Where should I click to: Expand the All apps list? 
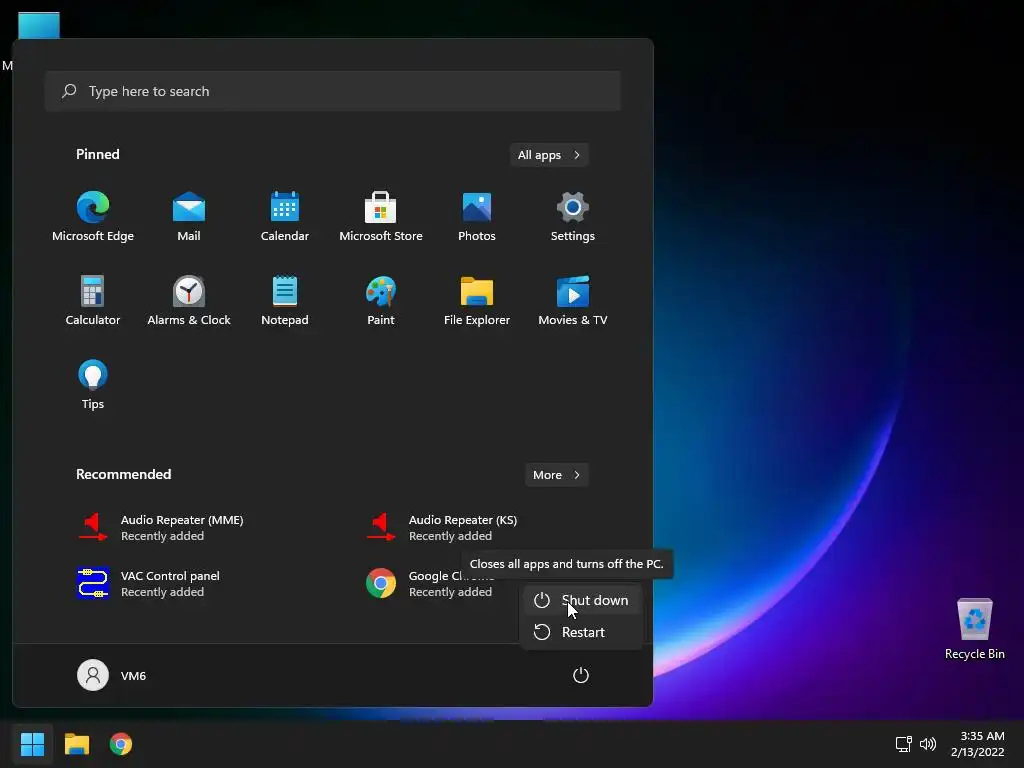549,155
